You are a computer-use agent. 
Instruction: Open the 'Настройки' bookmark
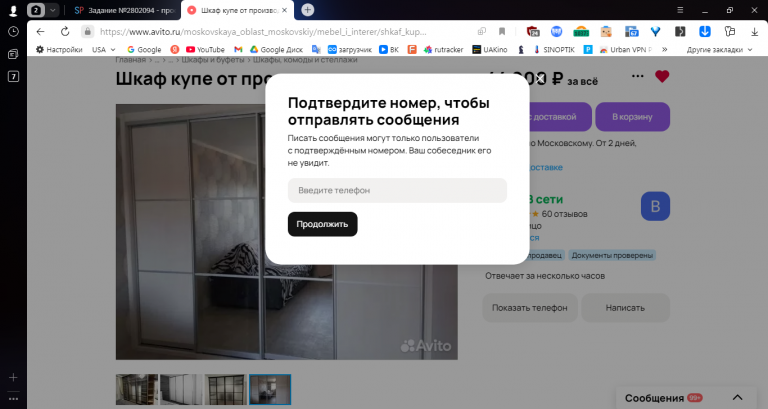(x=59, y=49)
